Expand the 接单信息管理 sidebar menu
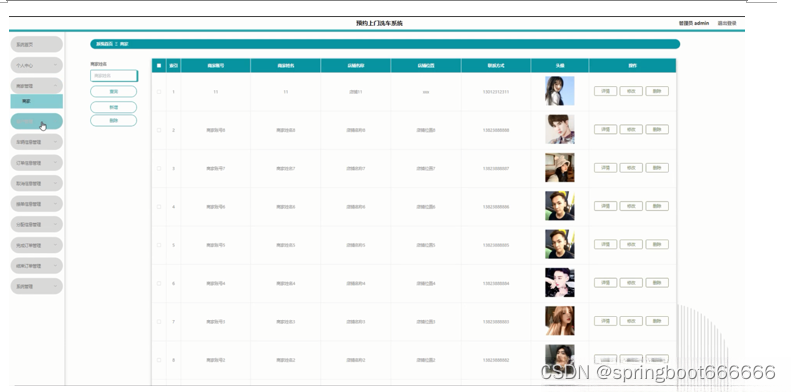The height and width of the screenshot is (392, 791). pyautogui.click(x=36, y=204)
